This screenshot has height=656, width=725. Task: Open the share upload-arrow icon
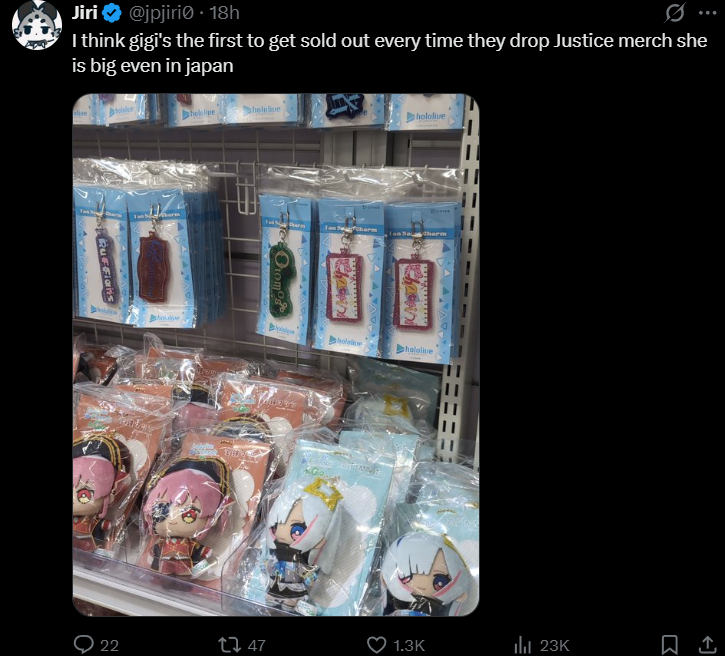(x=707, y=644)
